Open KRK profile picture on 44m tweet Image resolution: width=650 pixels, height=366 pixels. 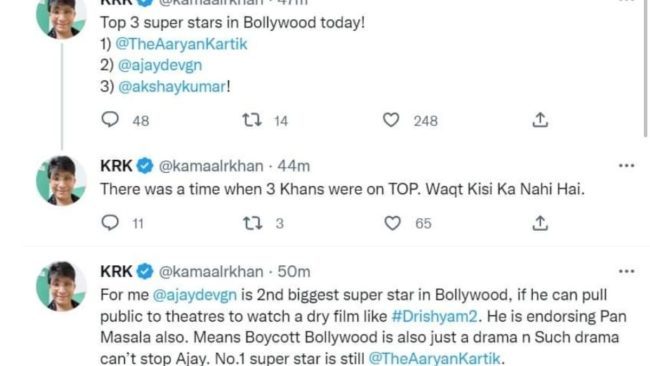61,181
